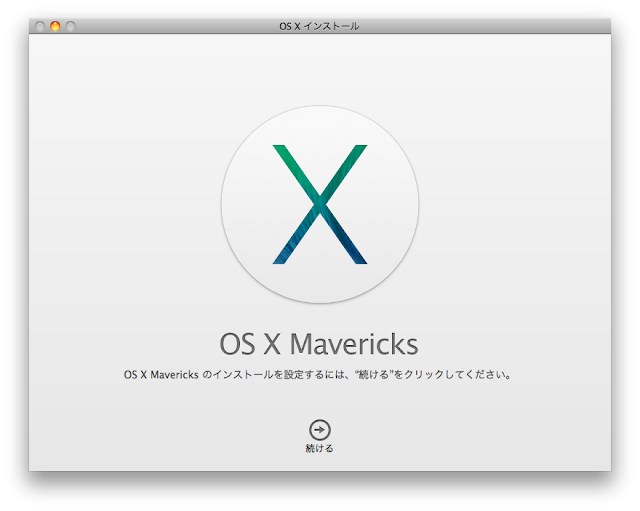Click the disabled zoom button in title bar
Image resolution: width=640 pixels, height=511 pixels.
coord(71,26)
